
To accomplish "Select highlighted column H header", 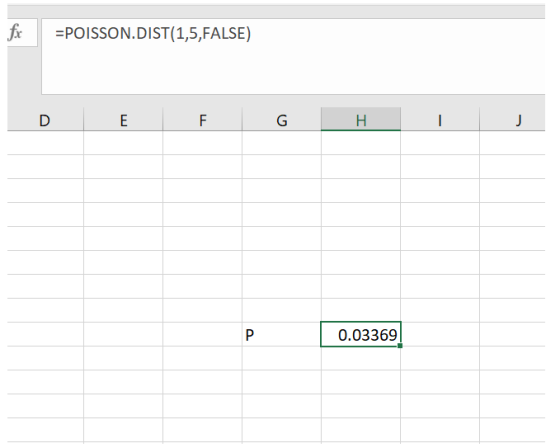I will click(361, 120).
